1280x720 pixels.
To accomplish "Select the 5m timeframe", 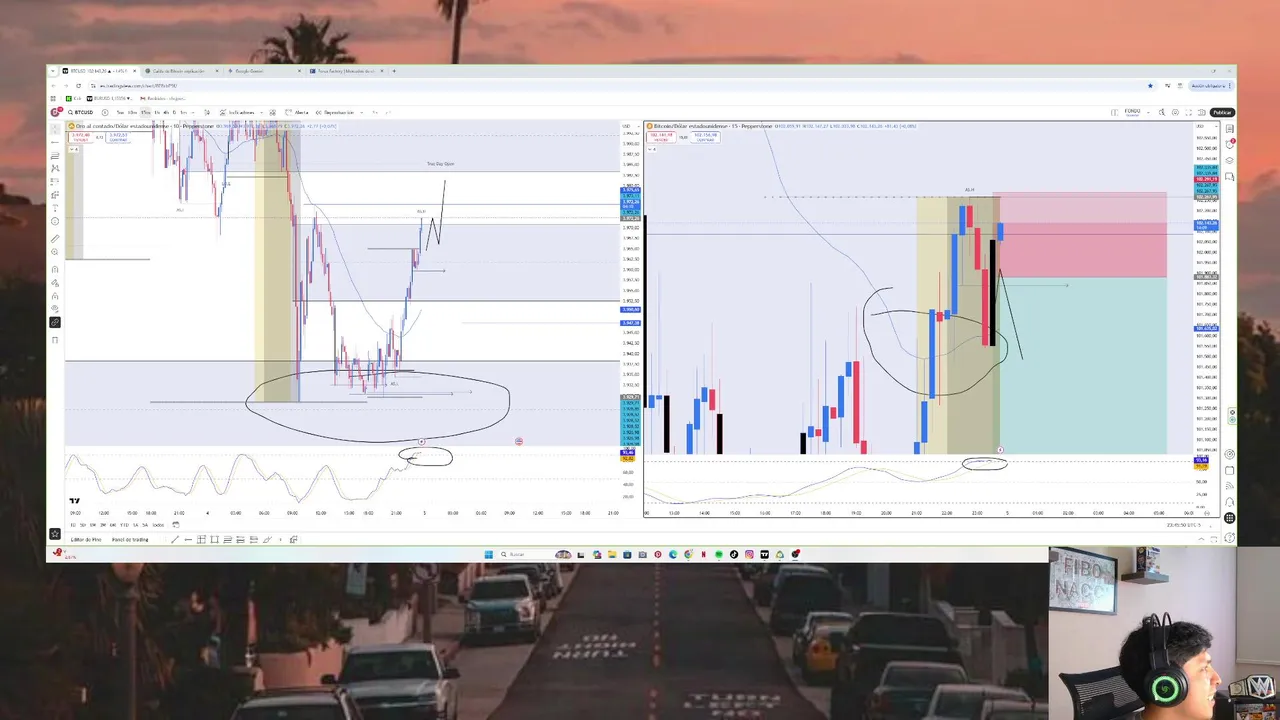I will click(x=120, y=112).
